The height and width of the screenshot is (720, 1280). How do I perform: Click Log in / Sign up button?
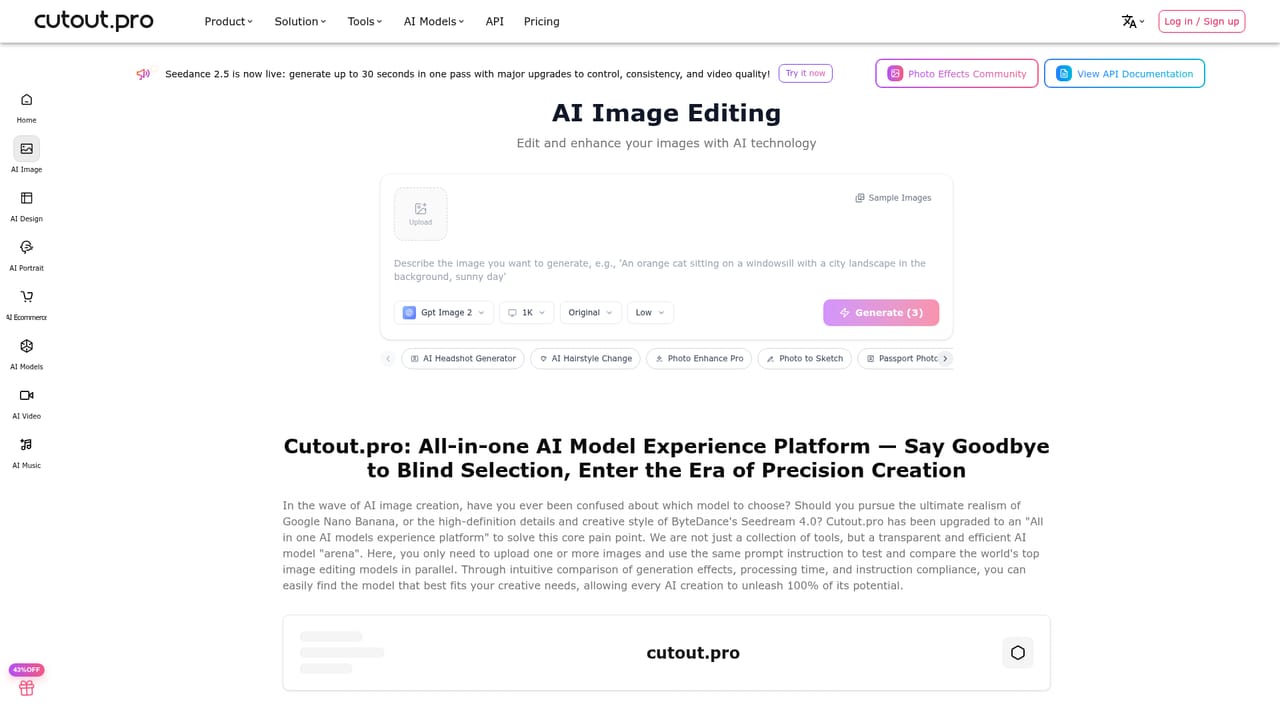point(1201,21)
